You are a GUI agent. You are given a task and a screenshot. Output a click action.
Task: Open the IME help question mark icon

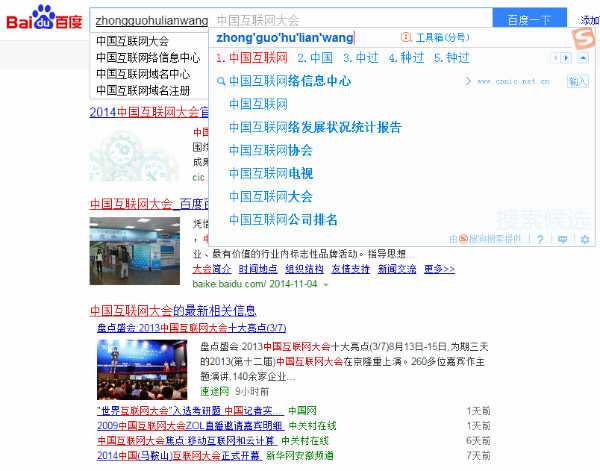540,239
